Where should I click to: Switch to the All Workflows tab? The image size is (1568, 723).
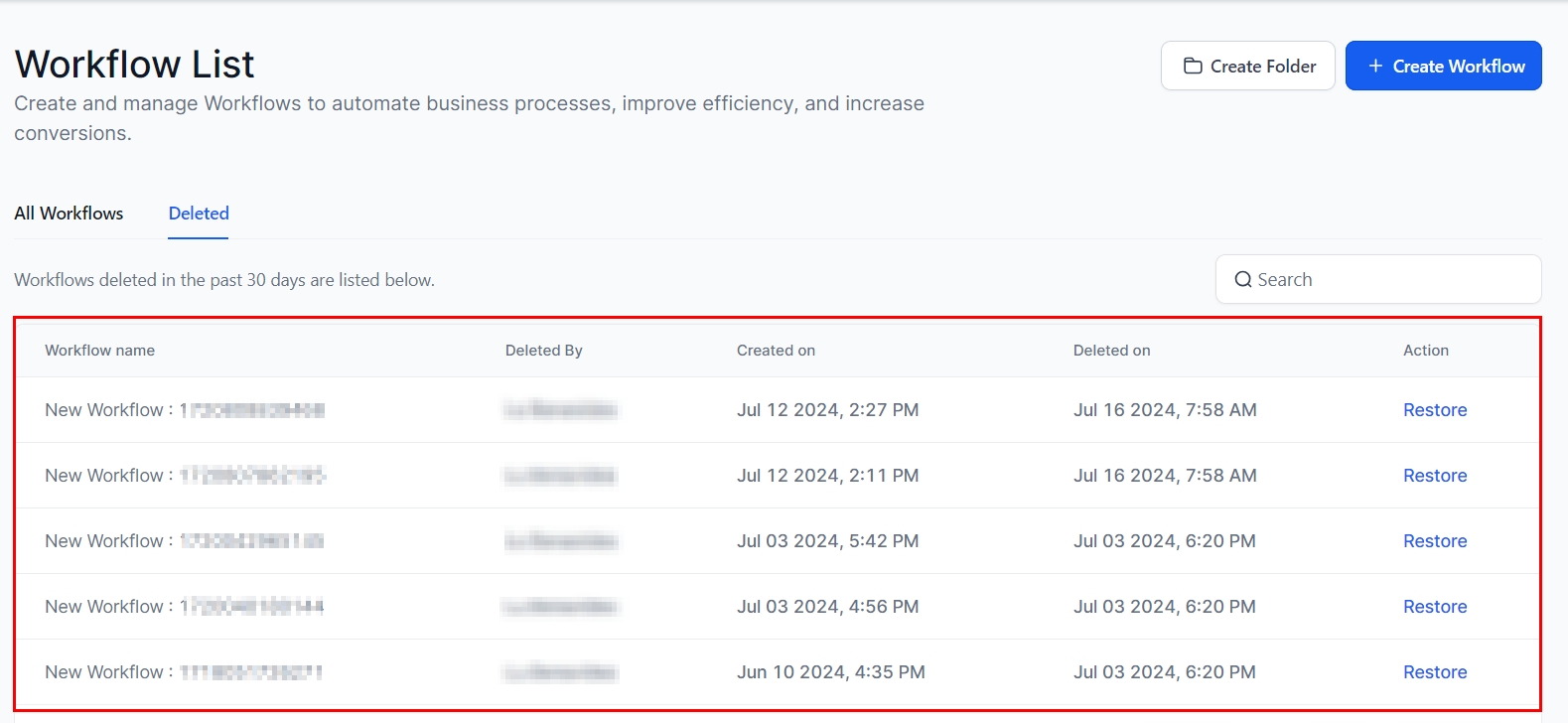click(69, 214)
